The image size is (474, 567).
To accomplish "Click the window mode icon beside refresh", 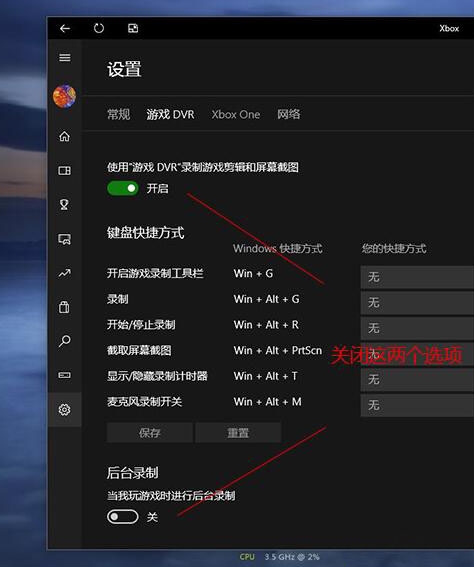I will point(133,28).
